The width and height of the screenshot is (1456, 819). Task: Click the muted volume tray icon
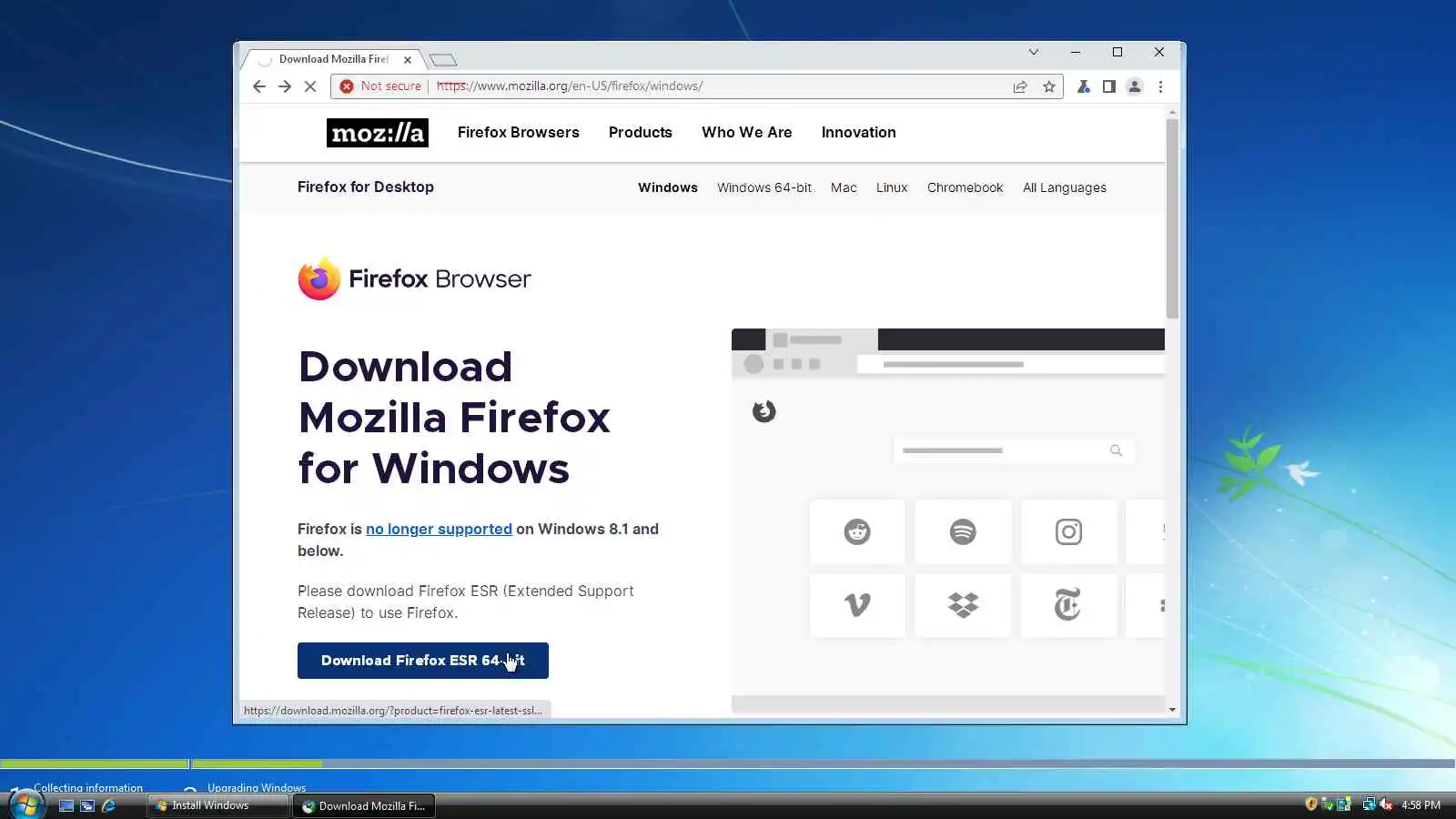pyautogui.click(x=1386, y=804)
